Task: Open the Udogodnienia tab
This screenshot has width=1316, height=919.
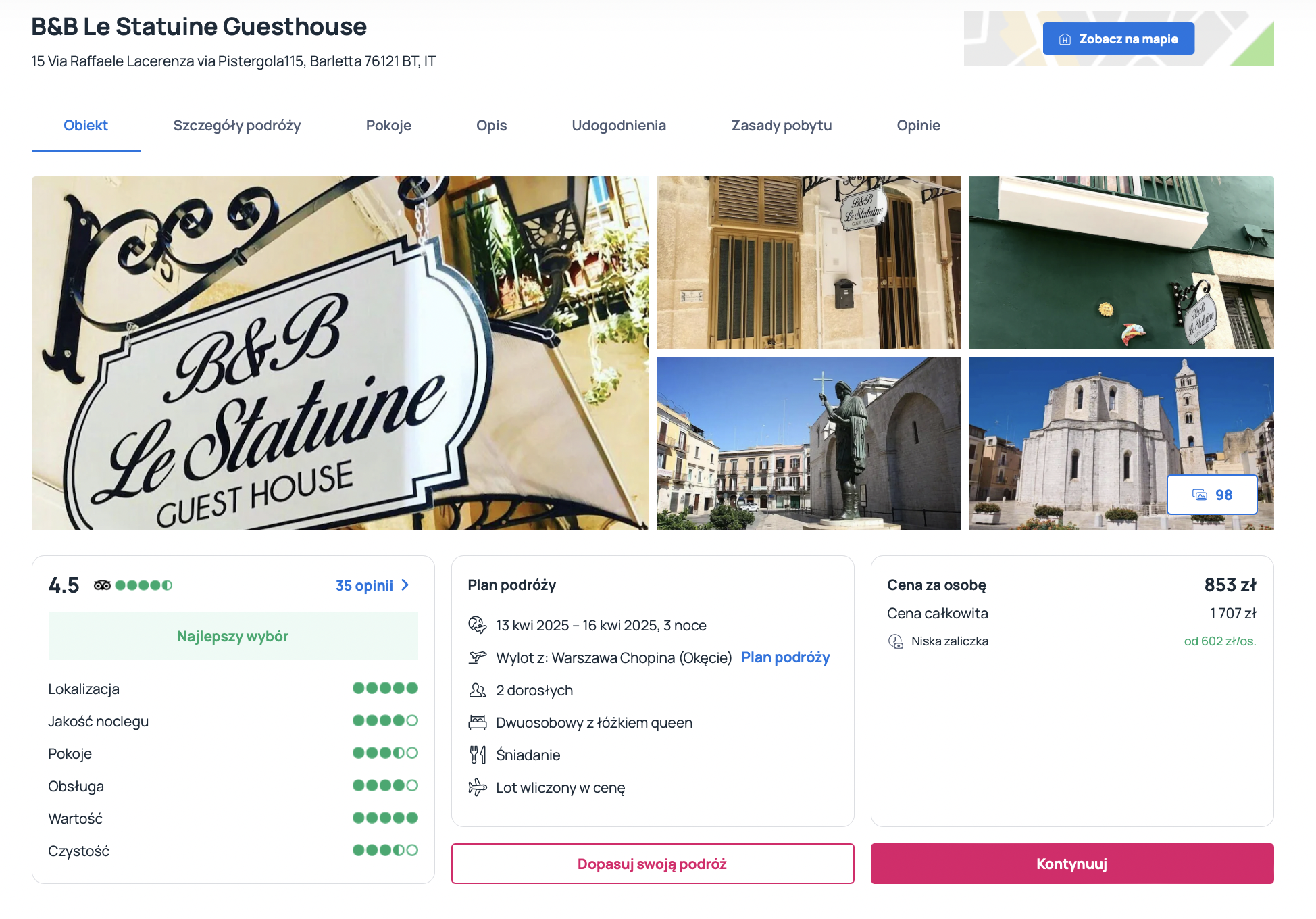Action: pyautogui.click(x=619, y=126)
